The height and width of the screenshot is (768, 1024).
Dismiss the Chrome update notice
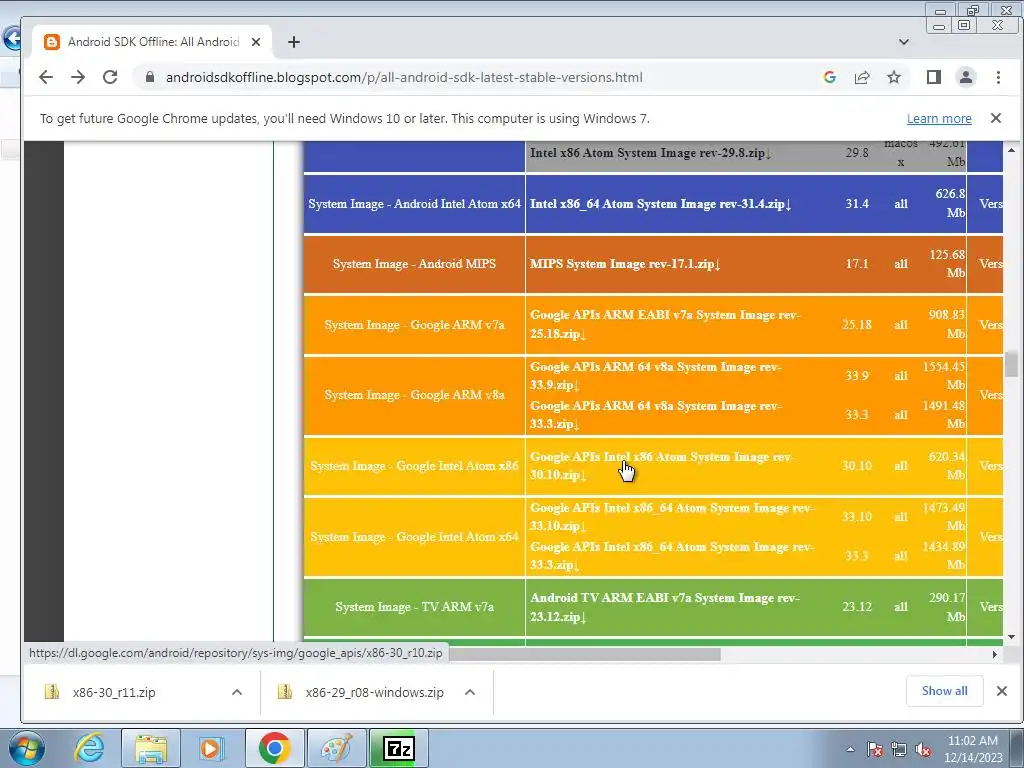(995, 118)
